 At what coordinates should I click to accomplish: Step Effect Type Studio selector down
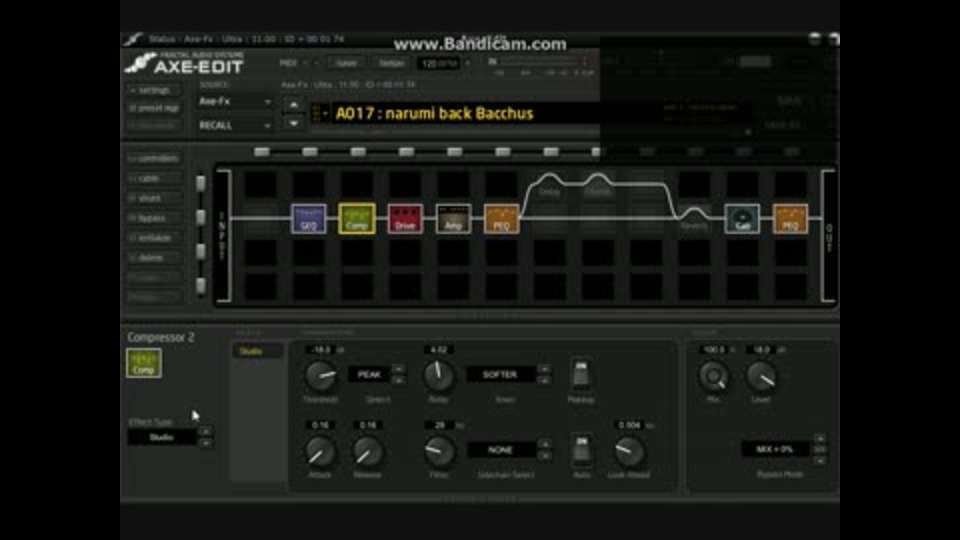pyautogui.click(x=206, y=443)
